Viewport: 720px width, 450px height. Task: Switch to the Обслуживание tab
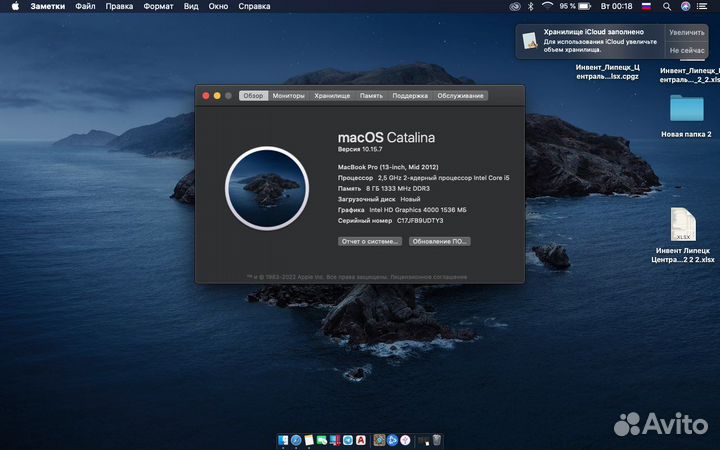460,96
